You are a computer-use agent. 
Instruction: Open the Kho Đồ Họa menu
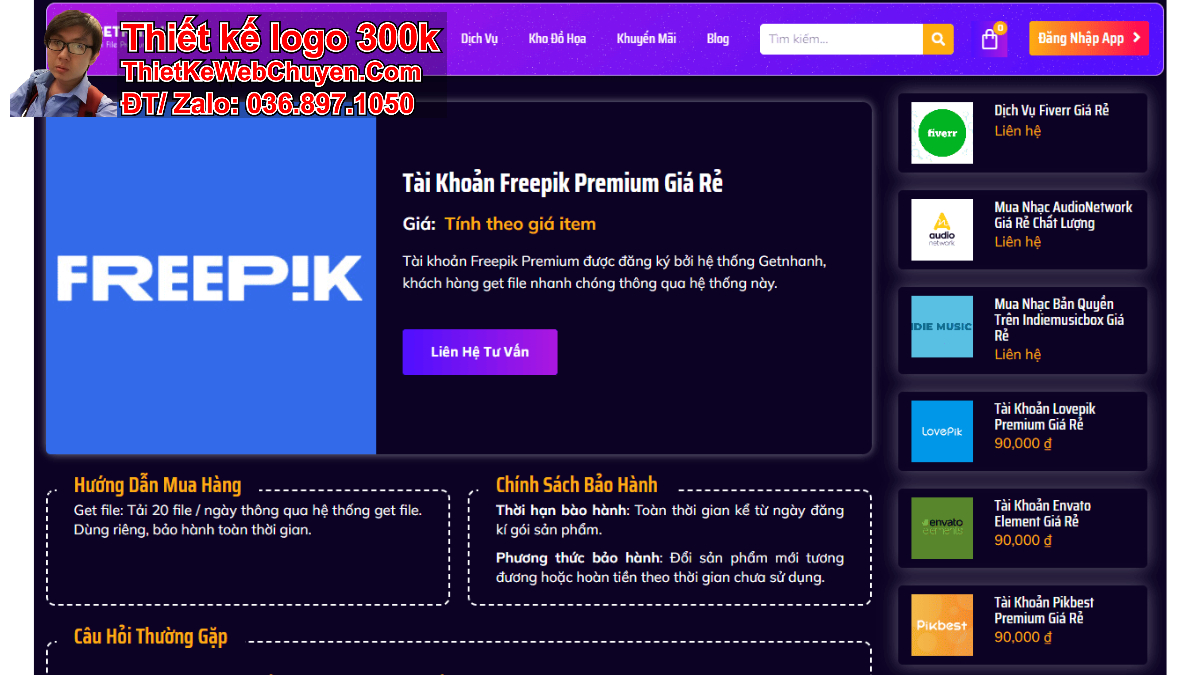pos(557,39)
